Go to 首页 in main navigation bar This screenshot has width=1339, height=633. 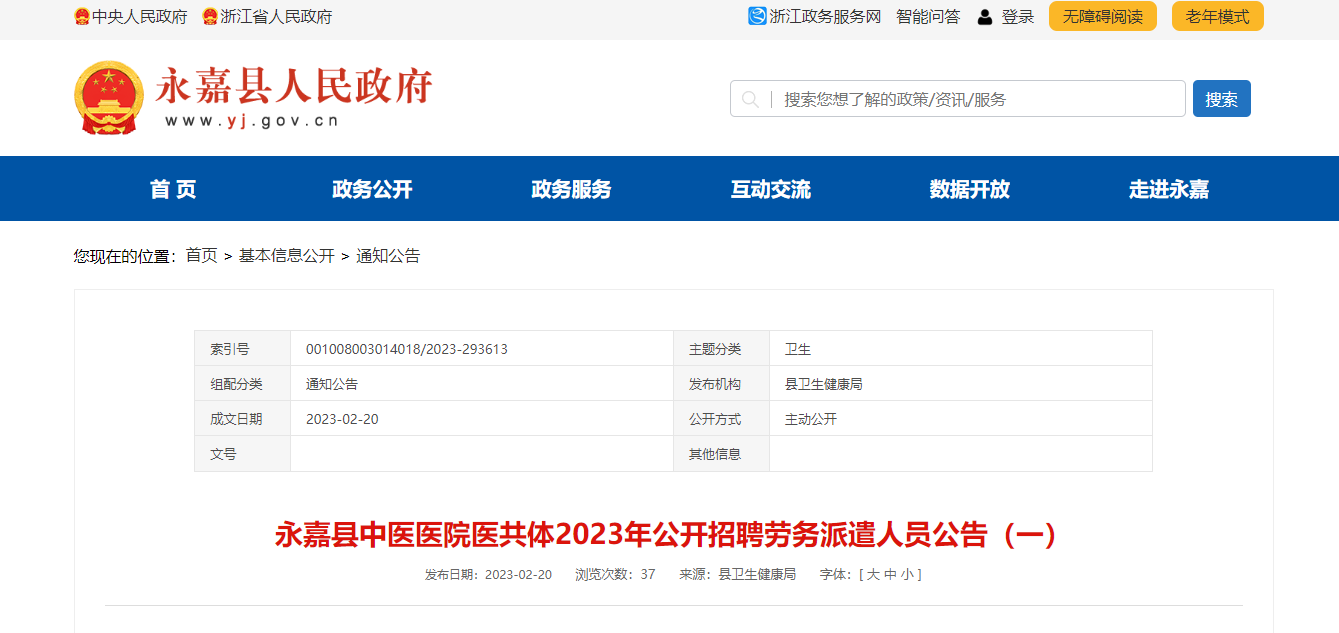173,189
